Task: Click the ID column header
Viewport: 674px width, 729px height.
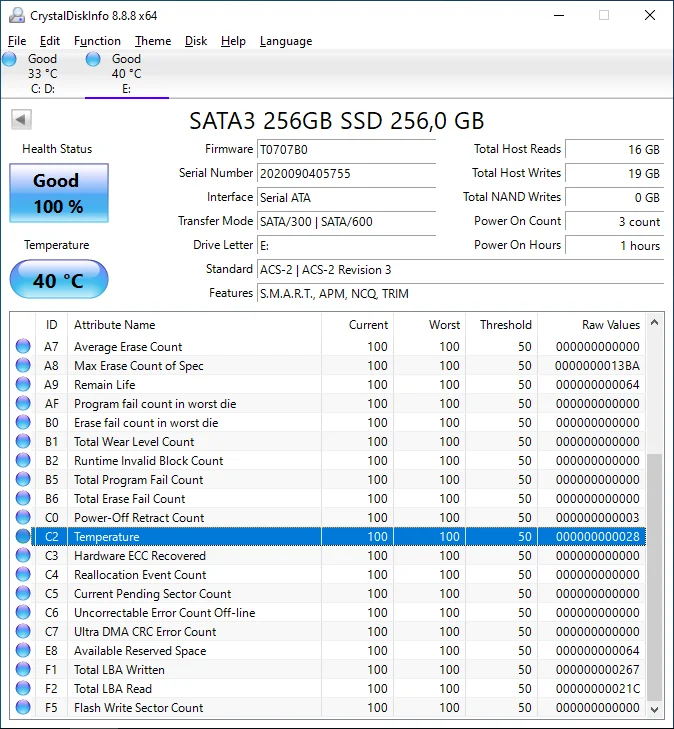Action: coord(52,325)
